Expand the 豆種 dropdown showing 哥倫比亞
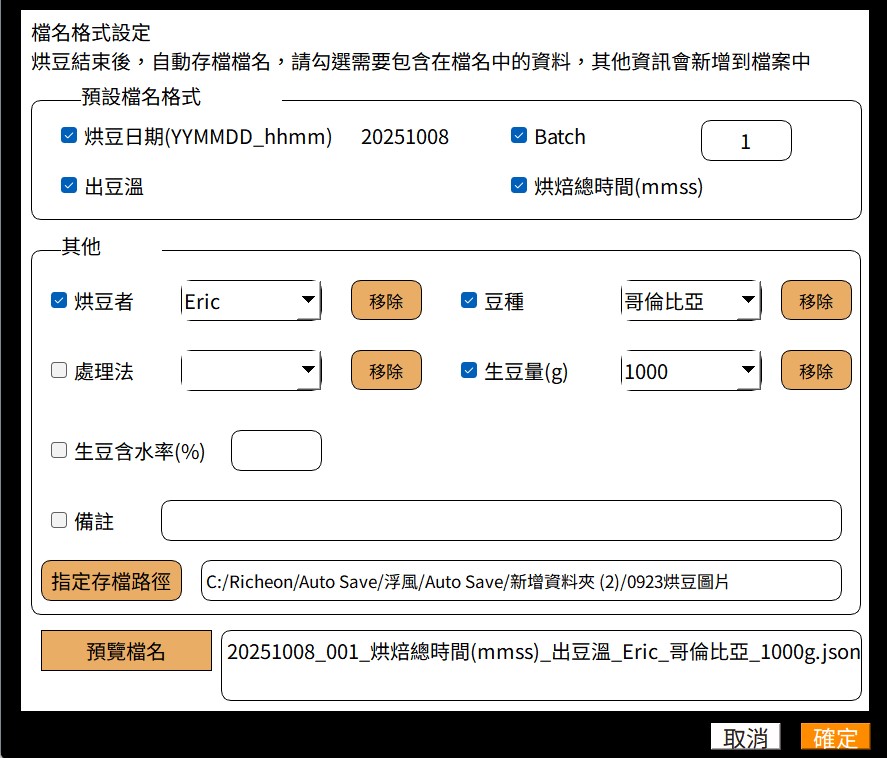Screen dimensions: 887x758 click(x=692, y=299)
